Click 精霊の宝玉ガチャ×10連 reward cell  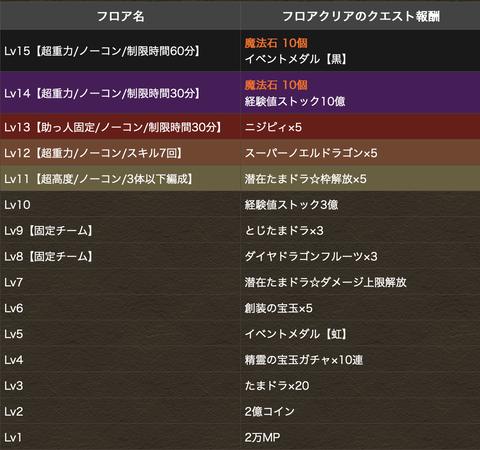point(360,360)
